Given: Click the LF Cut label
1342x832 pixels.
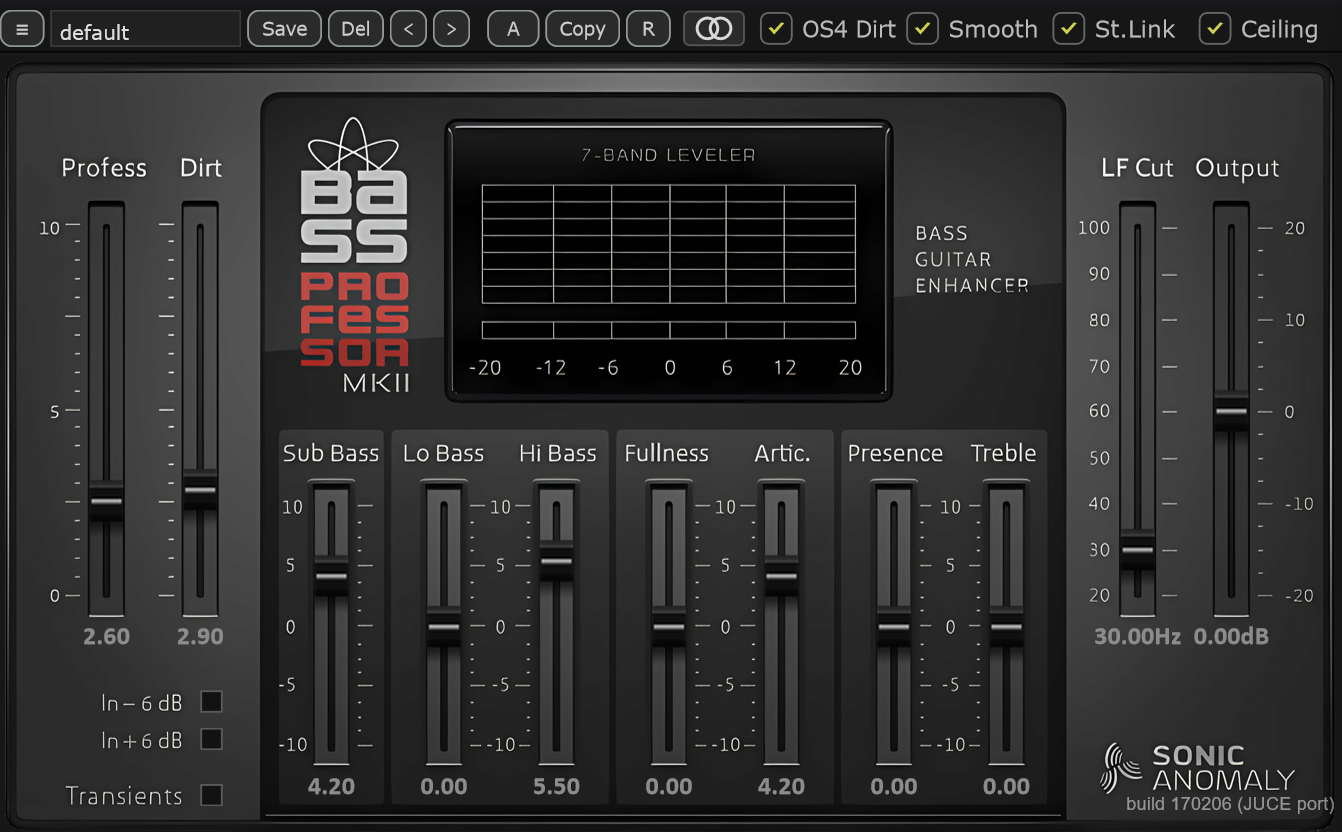Looking at the screenshot, I should click(x=1137, y=168).
